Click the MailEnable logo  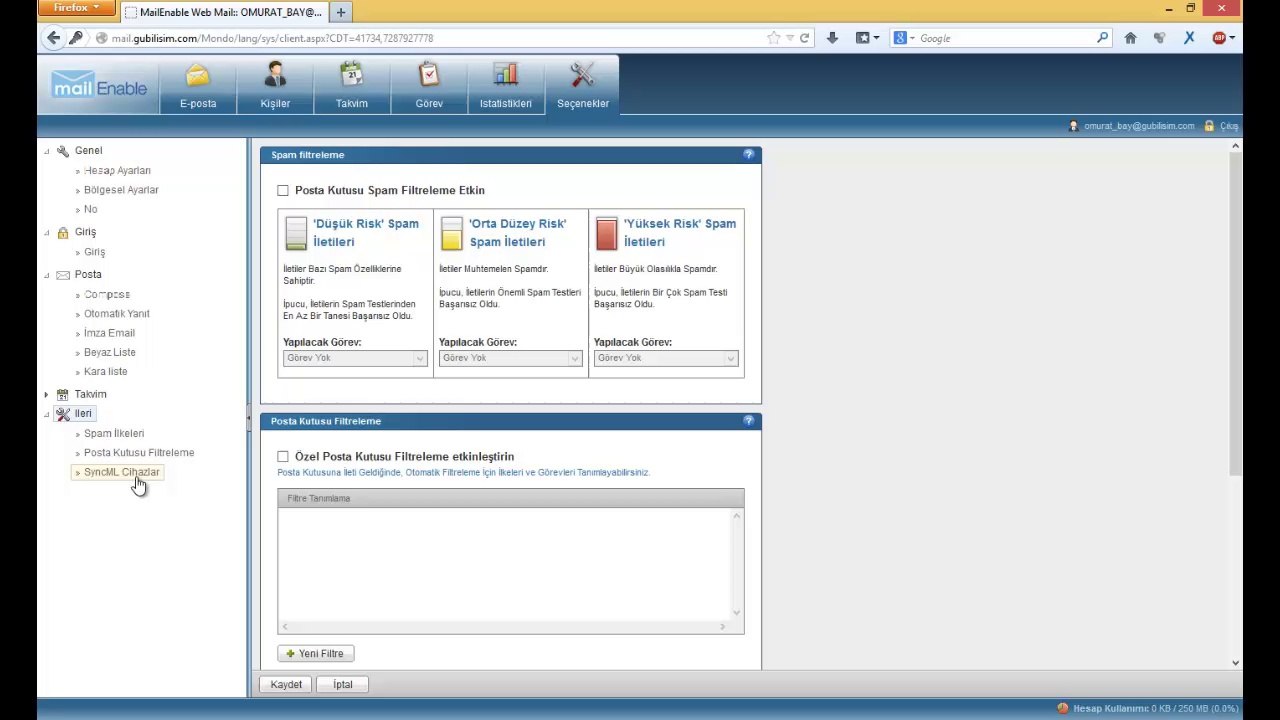[99, 85]
